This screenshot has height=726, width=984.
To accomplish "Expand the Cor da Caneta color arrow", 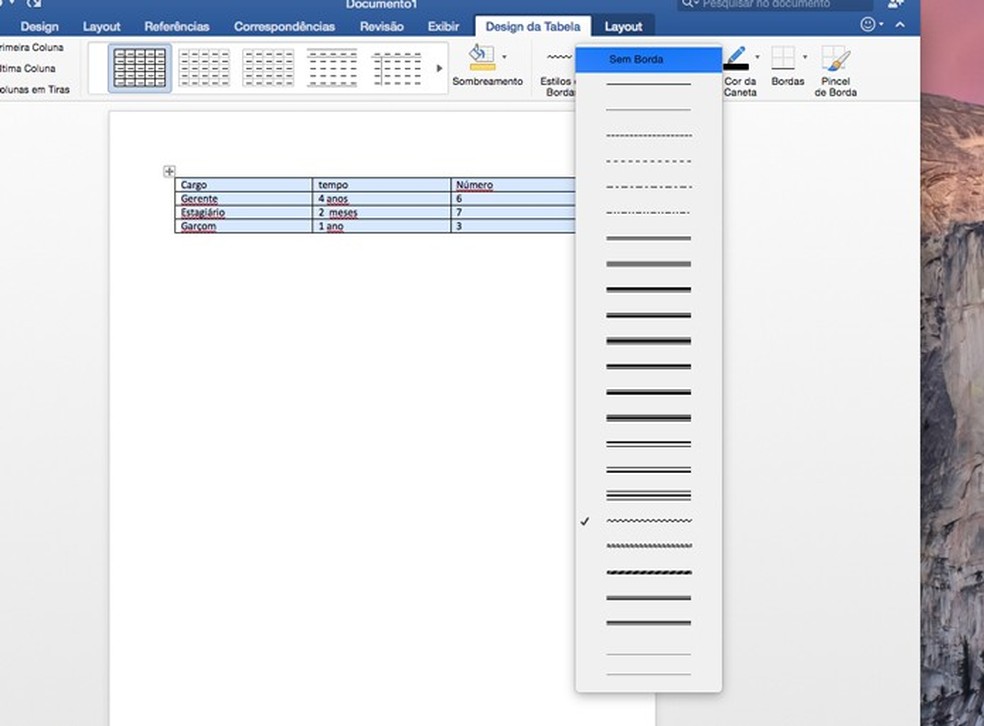I will pyautogui.click(x=757, y=57).
